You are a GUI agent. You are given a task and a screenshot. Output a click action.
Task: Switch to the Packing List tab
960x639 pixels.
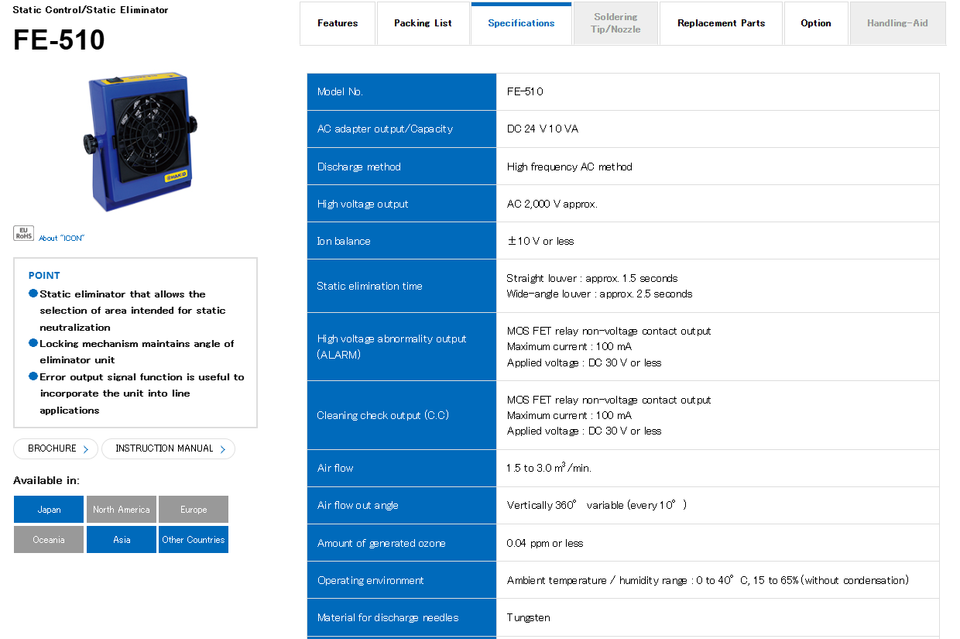[x=422, y=23]
